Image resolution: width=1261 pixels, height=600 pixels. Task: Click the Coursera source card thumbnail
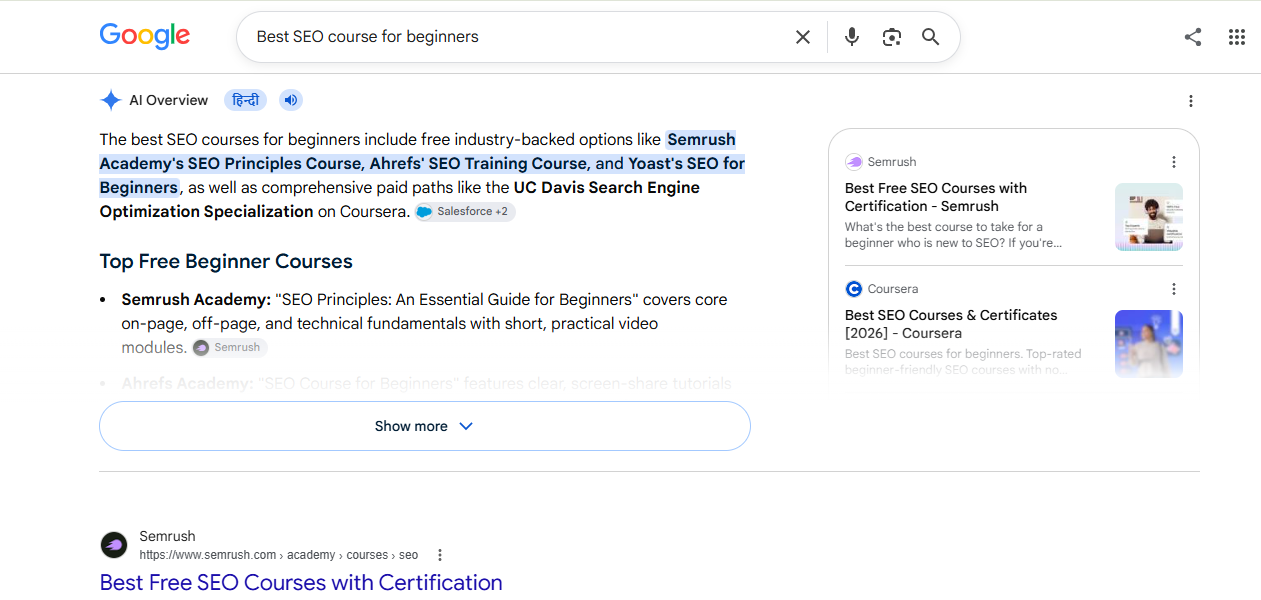click(1149, 343)
